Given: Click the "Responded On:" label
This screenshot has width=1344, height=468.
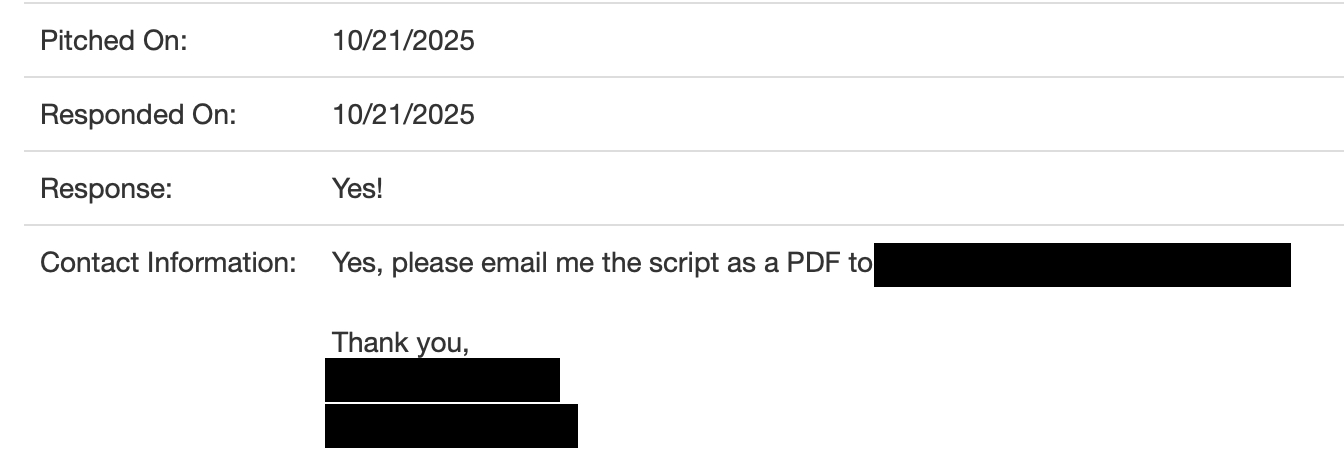Looking at the screenshot, I should pos(138,115).
